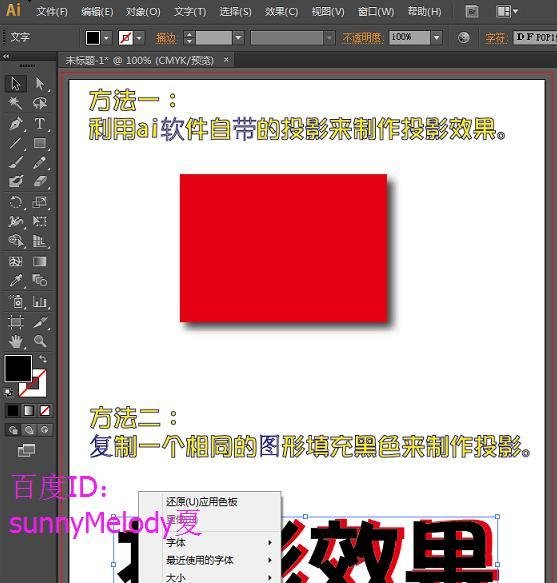
Task: Toggle Draw Inside mode
Action: (x=45, y=430)
